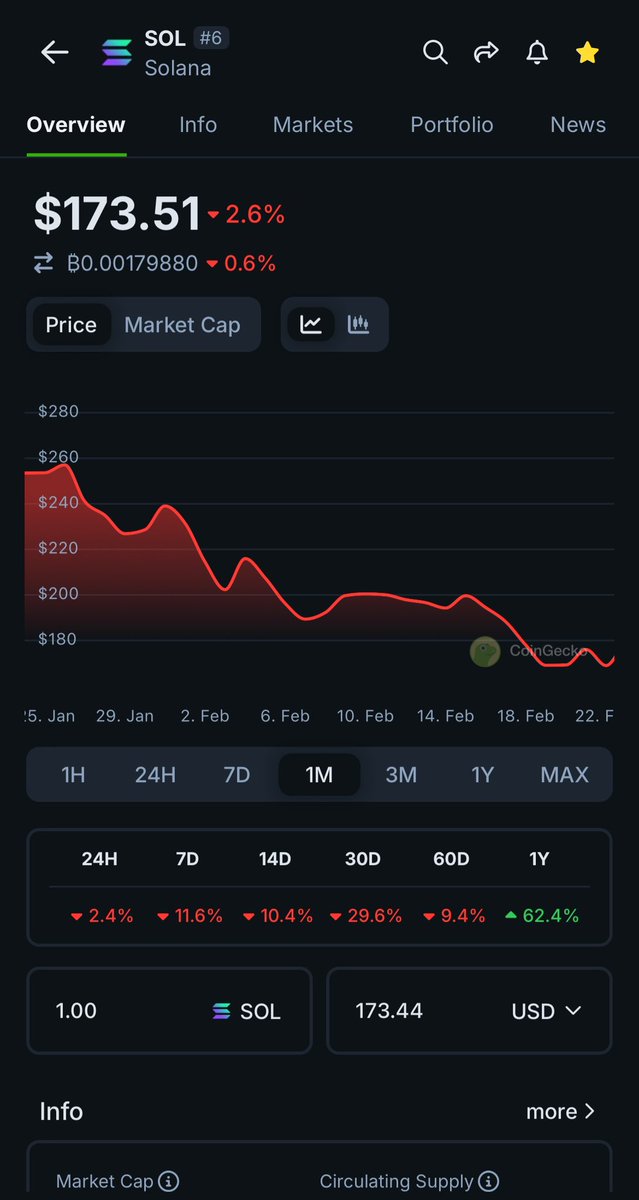
Task: Tap the $280 axis label
Action: click(x=58, y=411)
